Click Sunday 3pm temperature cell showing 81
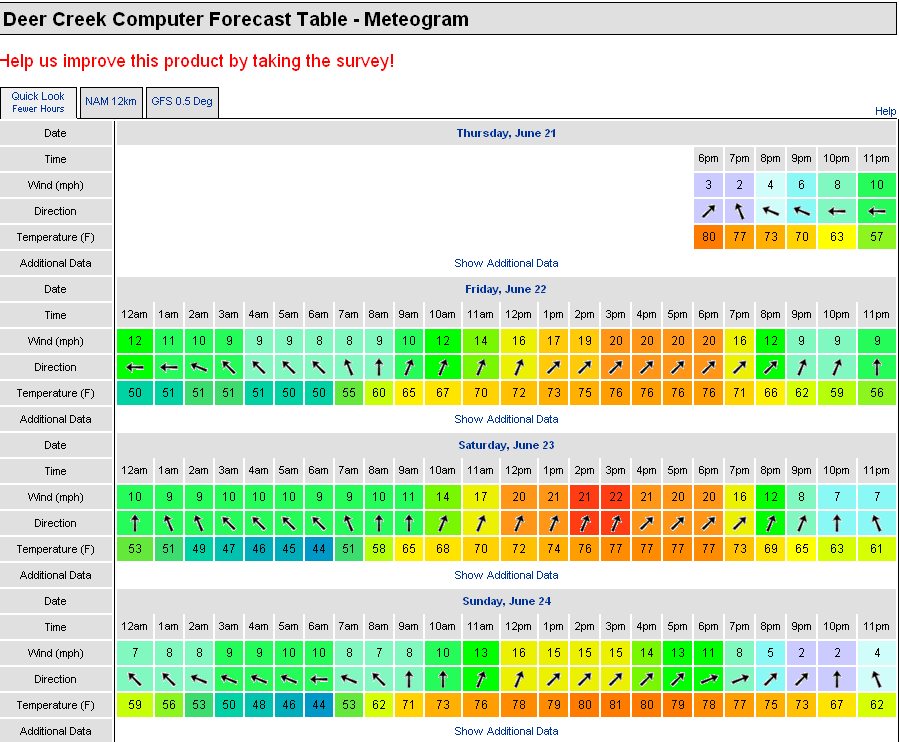 (x=615, y=705)
